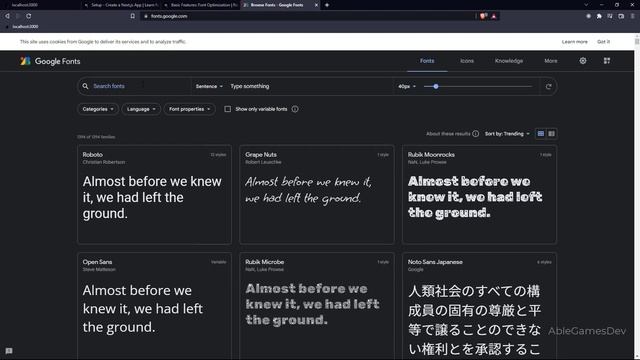Viewport: 640px width, 360px height.
Task: Click designer name Robert Leuschke
Action: [x=263, y=162]
